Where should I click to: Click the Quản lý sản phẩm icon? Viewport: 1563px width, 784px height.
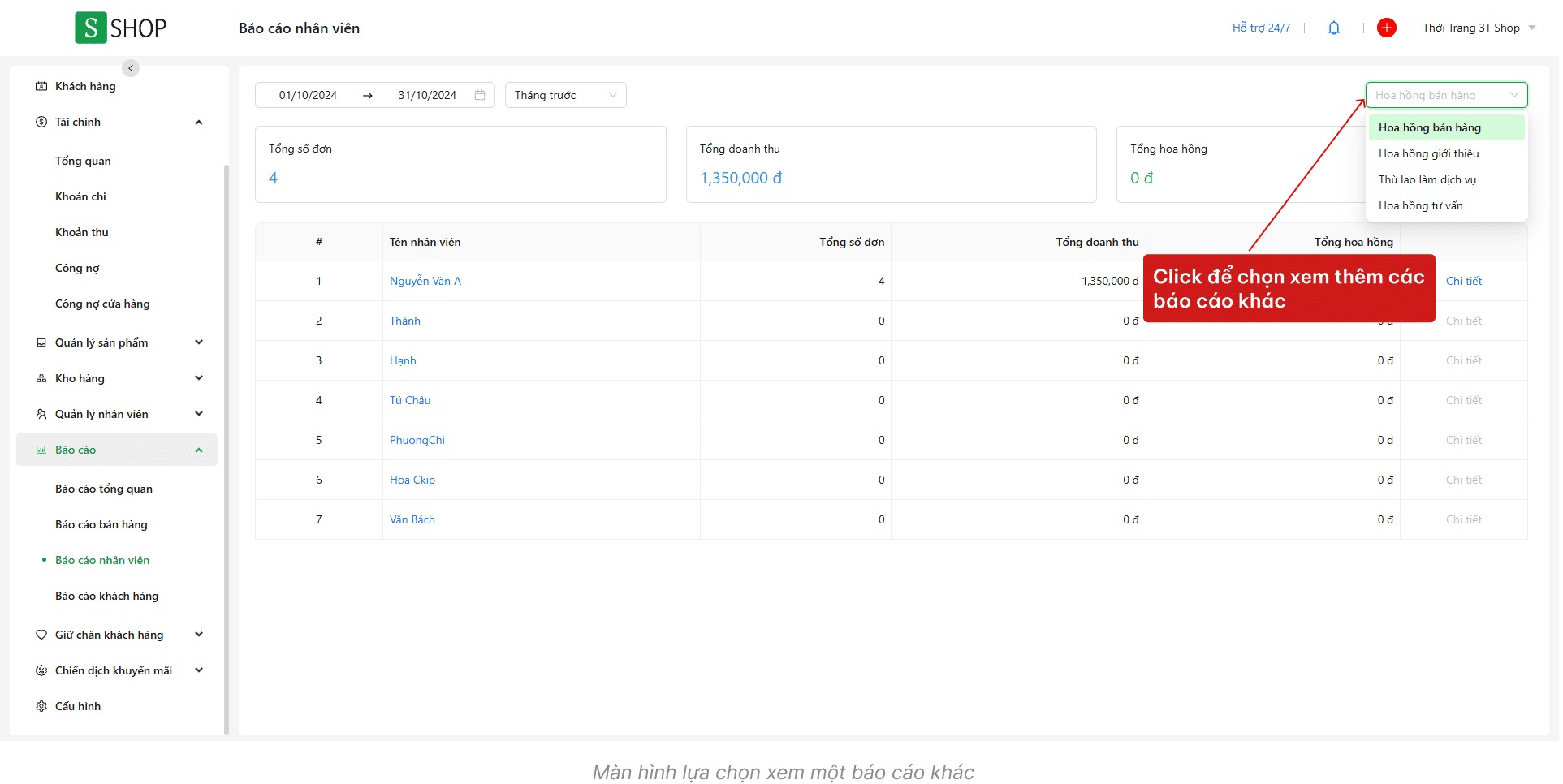tap(41, 342)
